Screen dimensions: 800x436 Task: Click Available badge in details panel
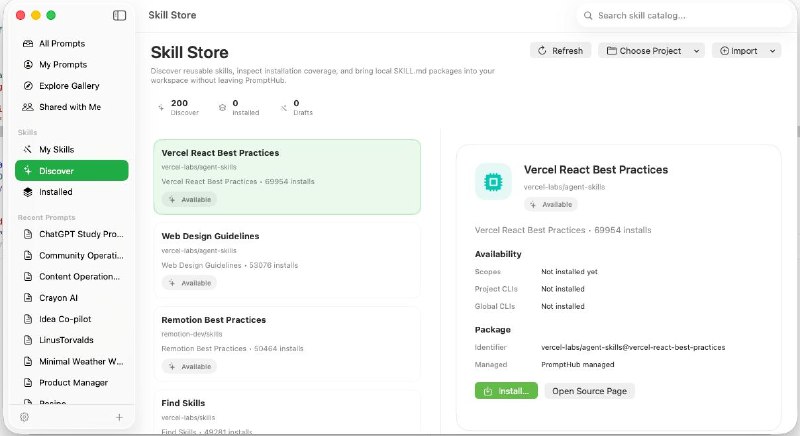(x=551, y=204)
